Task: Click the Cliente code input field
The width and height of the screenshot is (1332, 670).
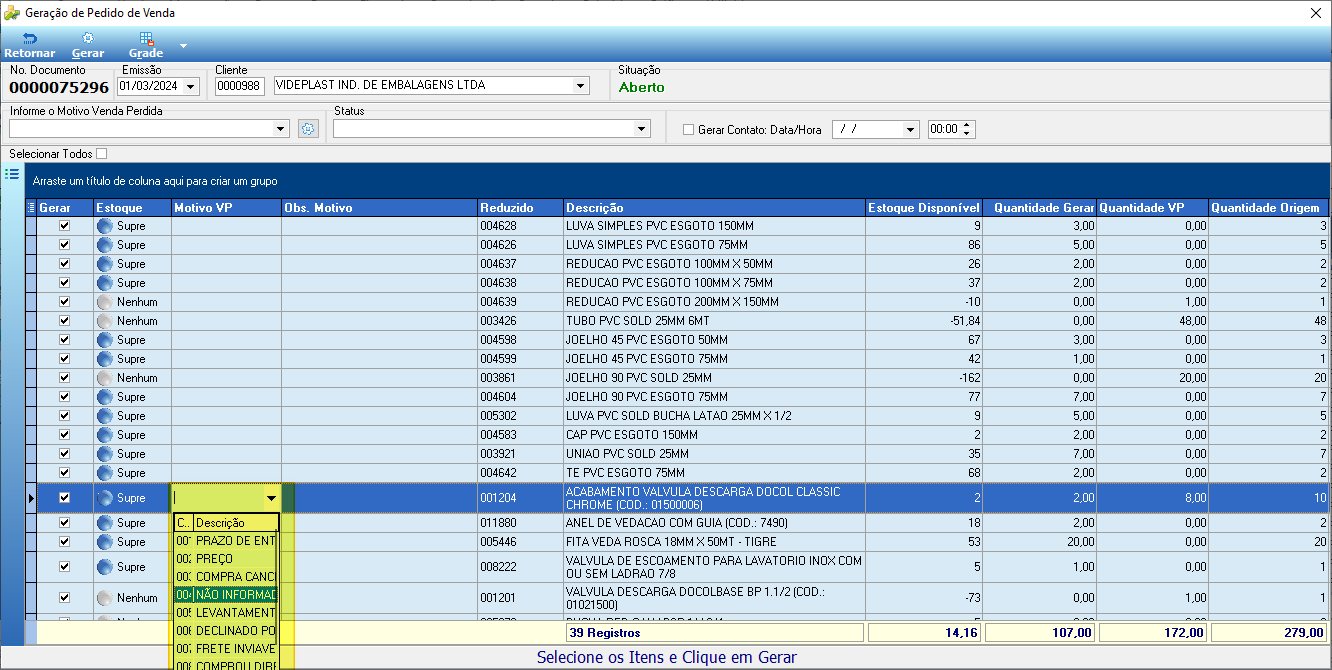Action: (240, 86)
